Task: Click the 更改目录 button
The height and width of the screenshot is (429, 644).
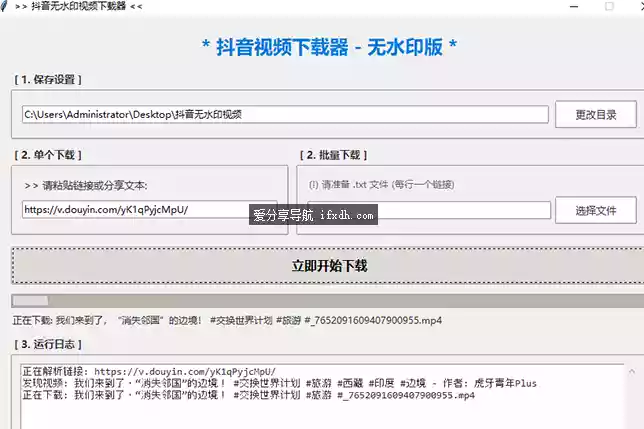Action: point(596,115)
